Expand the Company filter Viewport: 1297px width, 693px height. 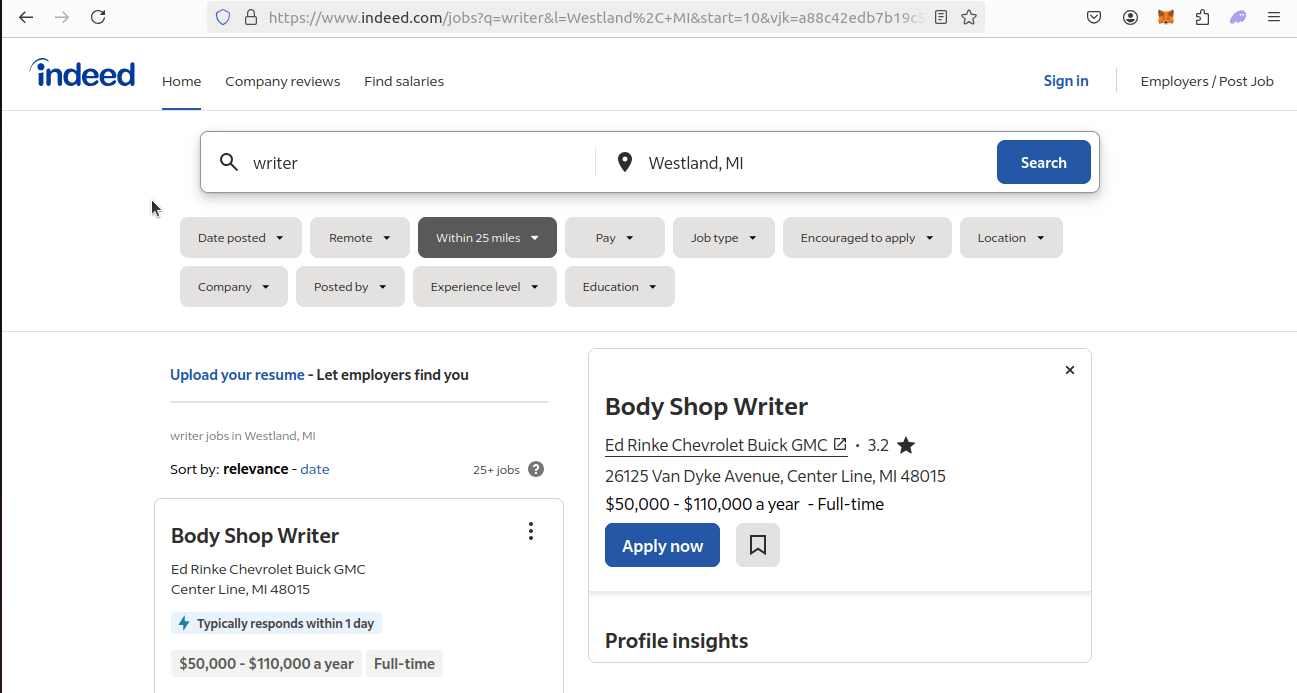234,287
